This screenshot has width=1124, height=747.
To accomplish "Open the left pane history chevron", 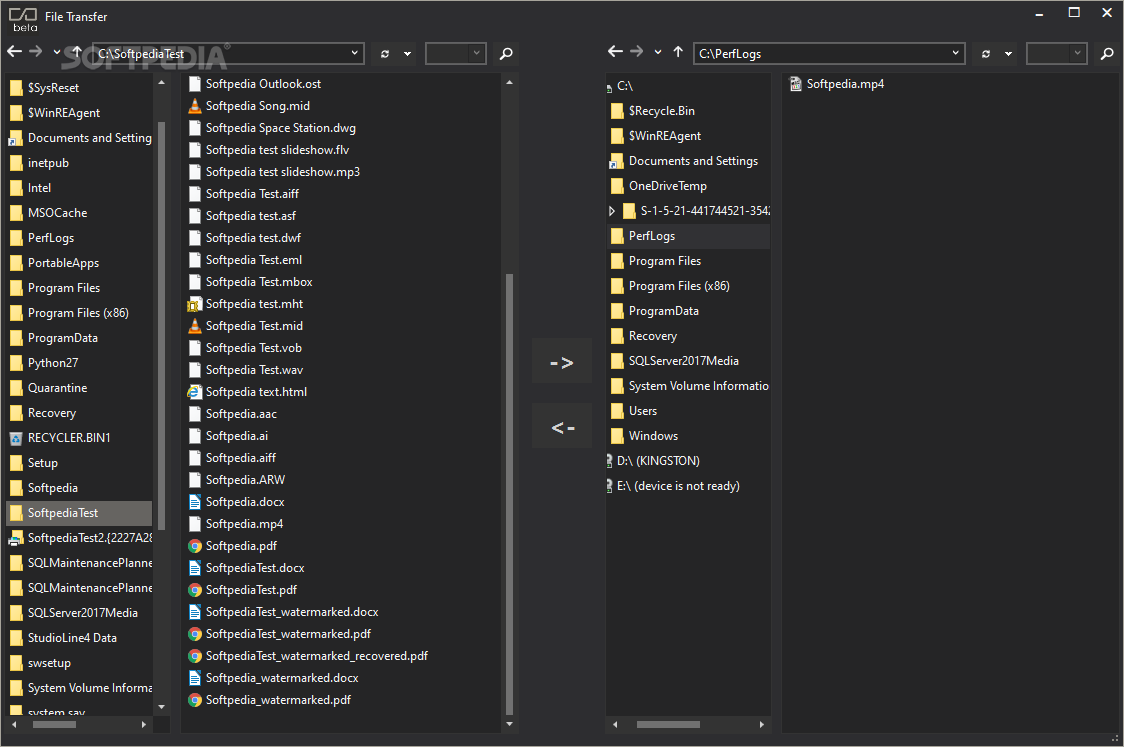I will tap(57, 52).
